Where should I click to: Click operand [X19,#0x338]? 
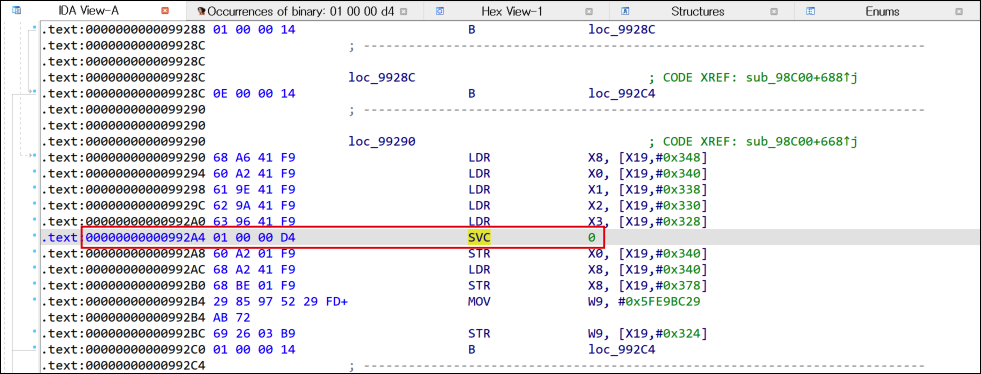tap(663, 189)
